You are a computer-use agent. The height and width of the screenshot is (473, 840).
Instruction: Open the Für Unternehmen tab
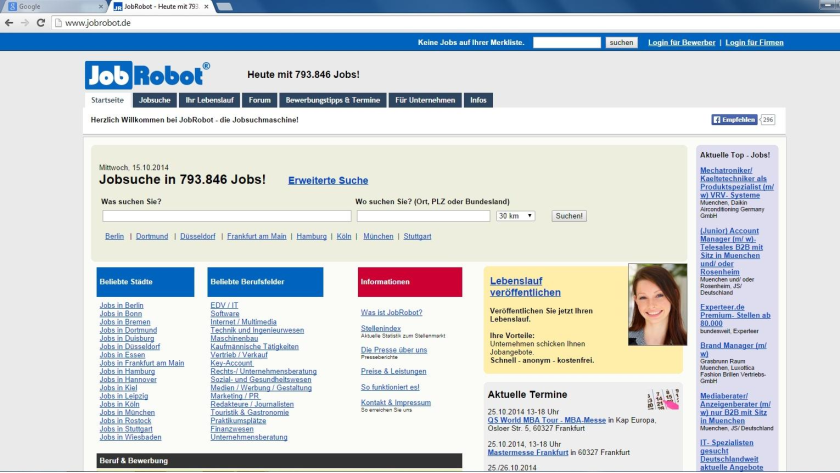click(425, 100)
